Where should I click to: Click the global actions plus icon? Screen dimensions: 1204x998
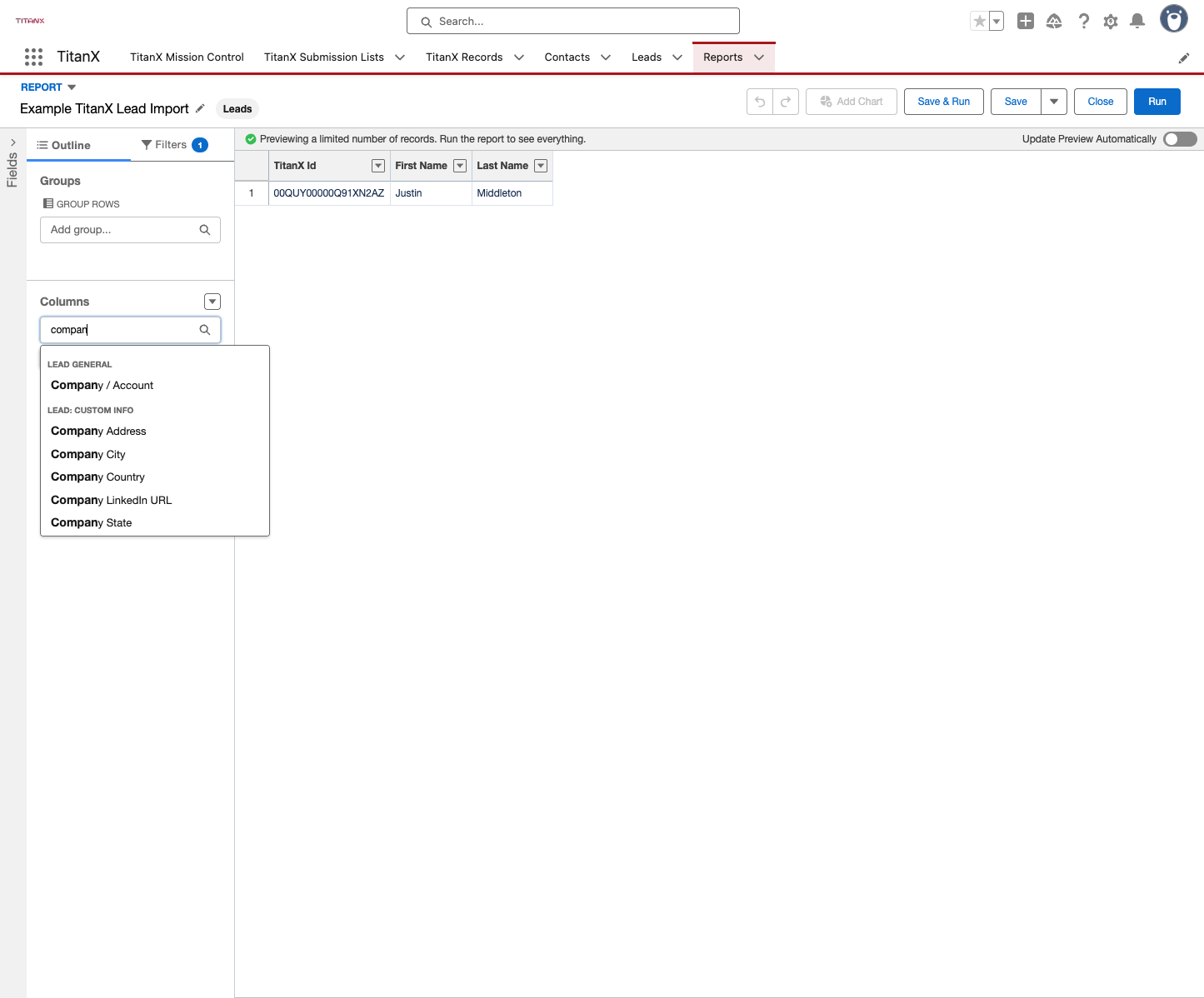click(1026, 22)
